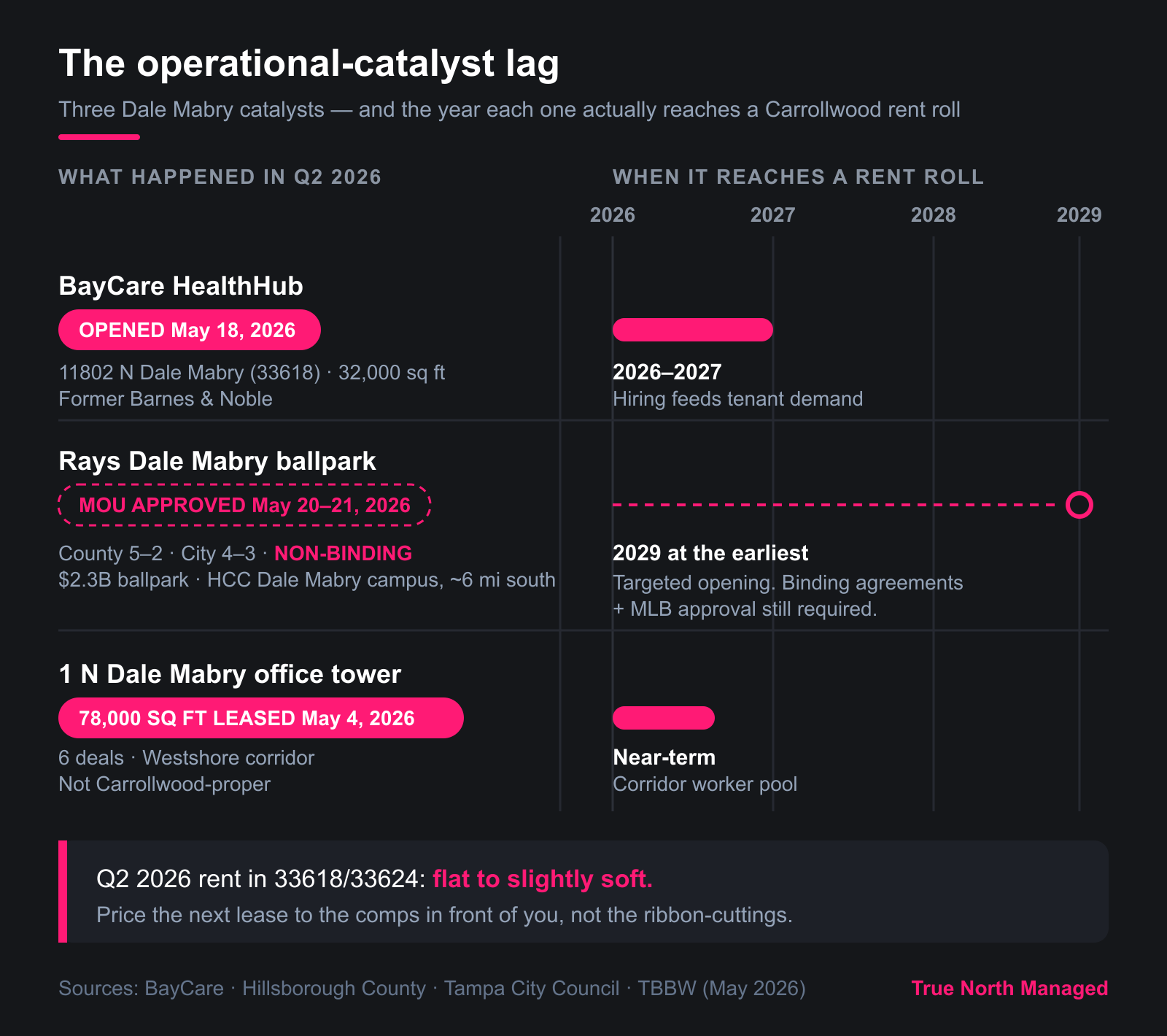Click the True North Managed brand link

click(x=1009, y=989)
